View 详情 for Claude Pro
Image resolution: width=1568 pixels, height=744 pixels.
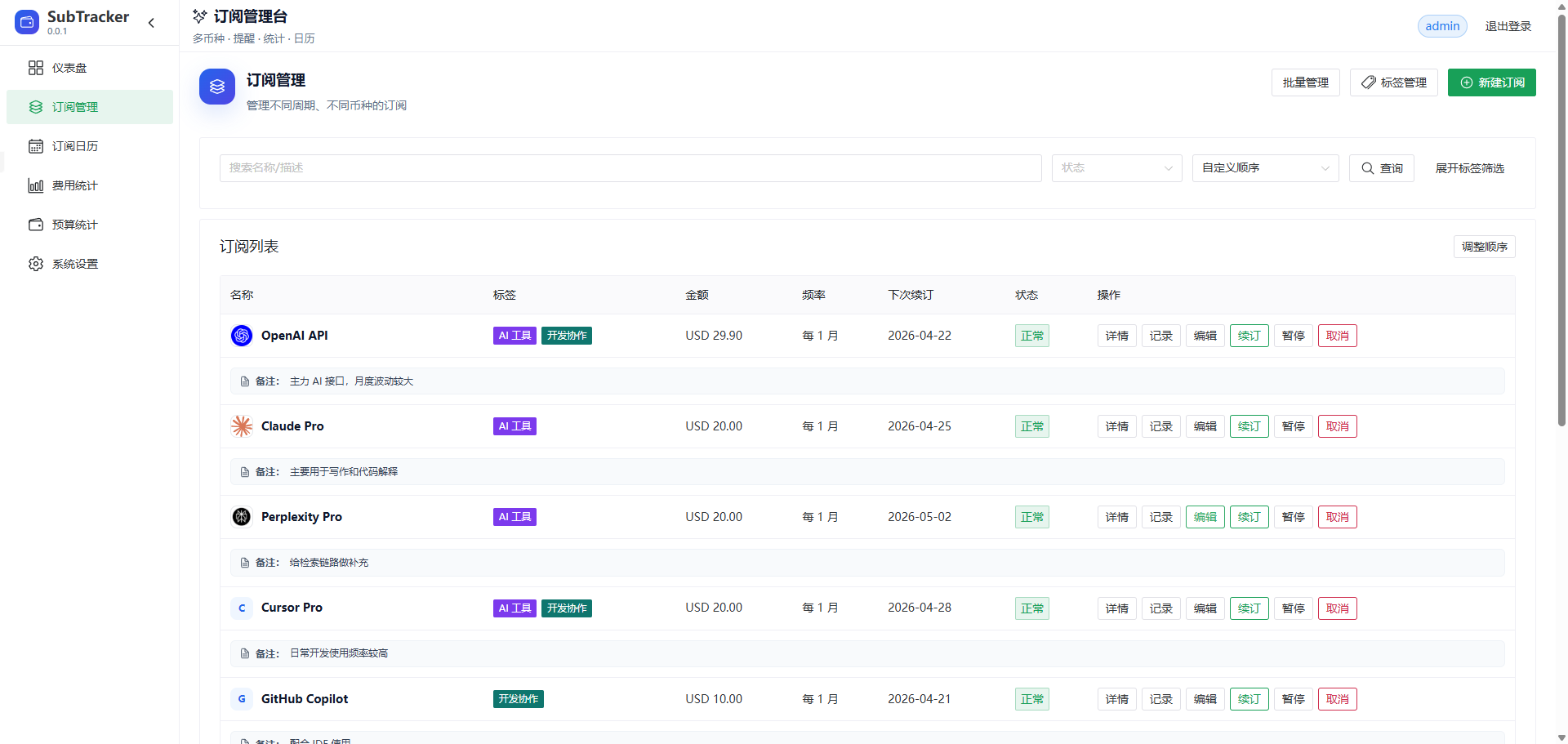point(1117,426)
